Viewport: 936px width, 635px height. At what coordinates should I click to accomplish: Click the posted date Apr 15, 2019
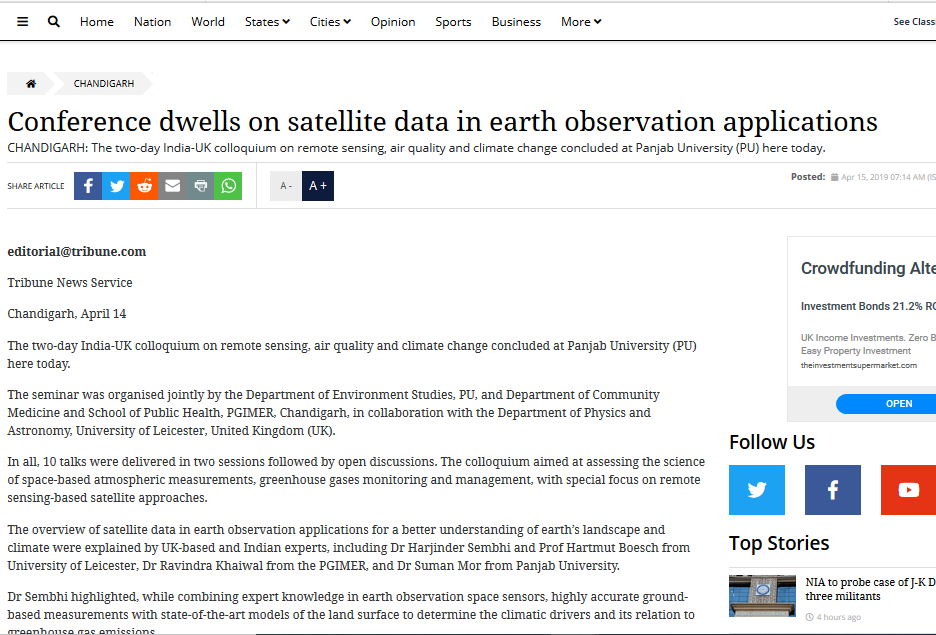point(888,177)
